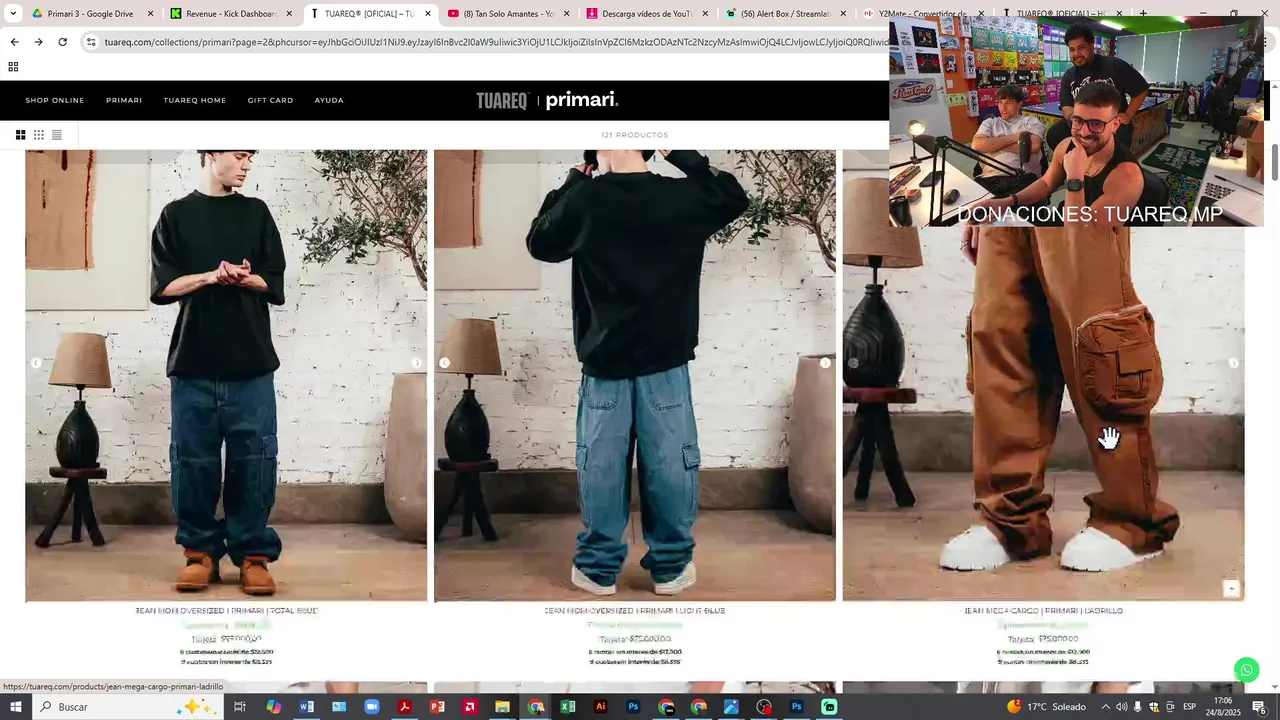This screenshot has height=720, width=1280.
Task: View site information icon in address bar
Action: tap(91, 42)
